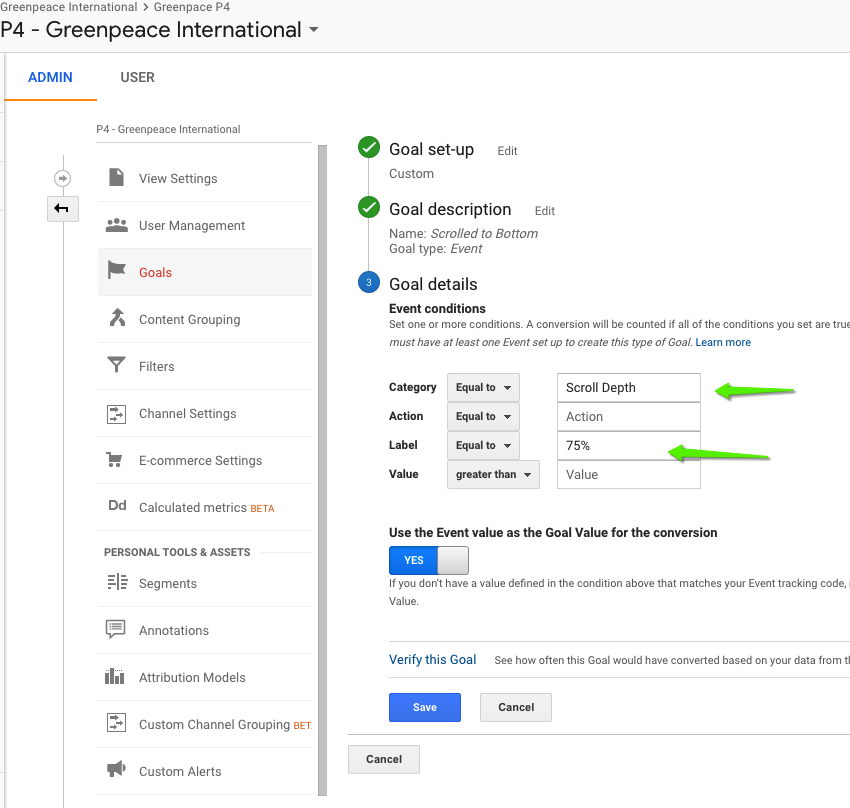Switch to the USER tab
850x808 pixels.
click(138, 77)
